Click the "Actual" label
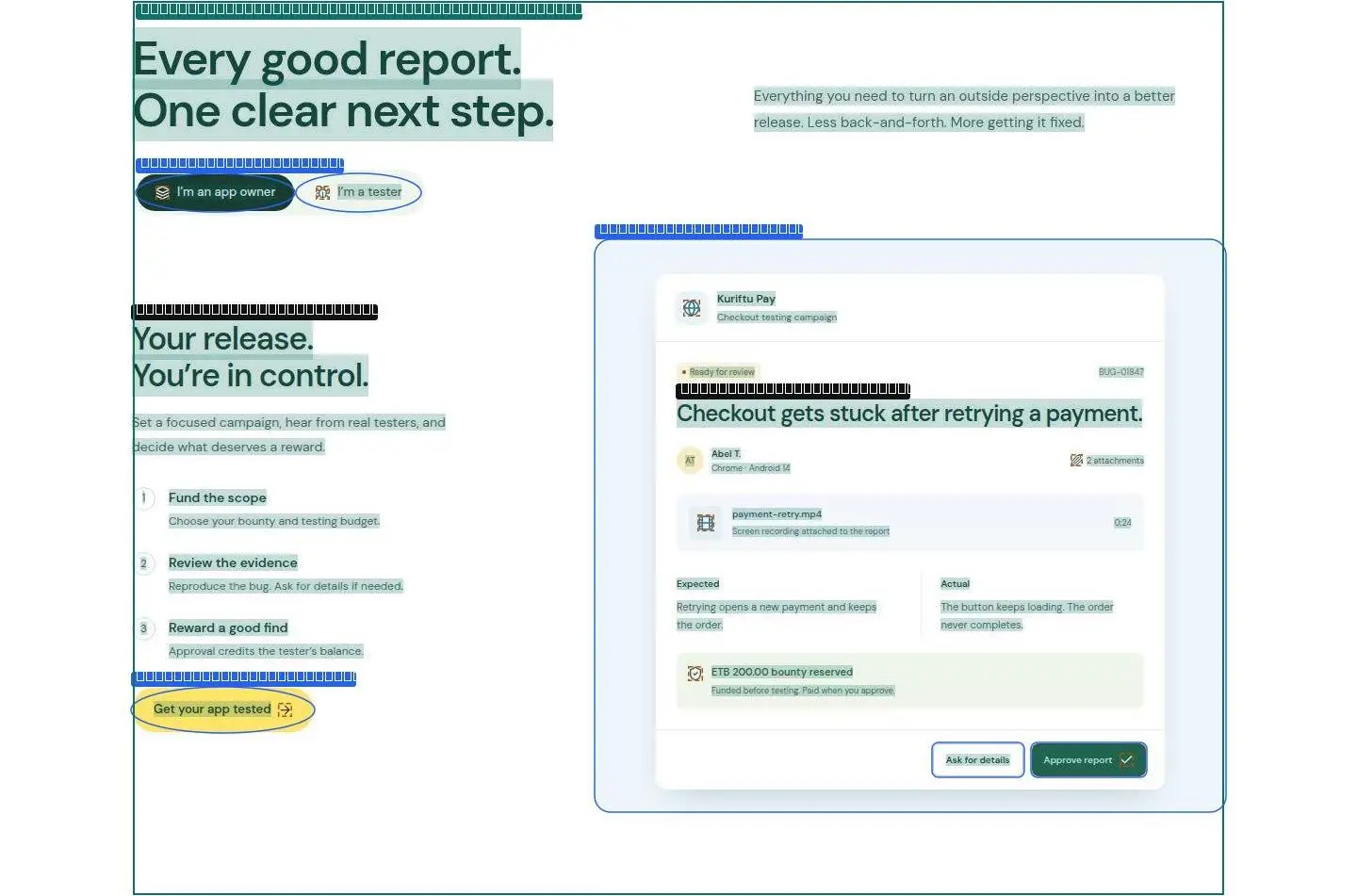The image size is (1357, 896). (955, 584)
